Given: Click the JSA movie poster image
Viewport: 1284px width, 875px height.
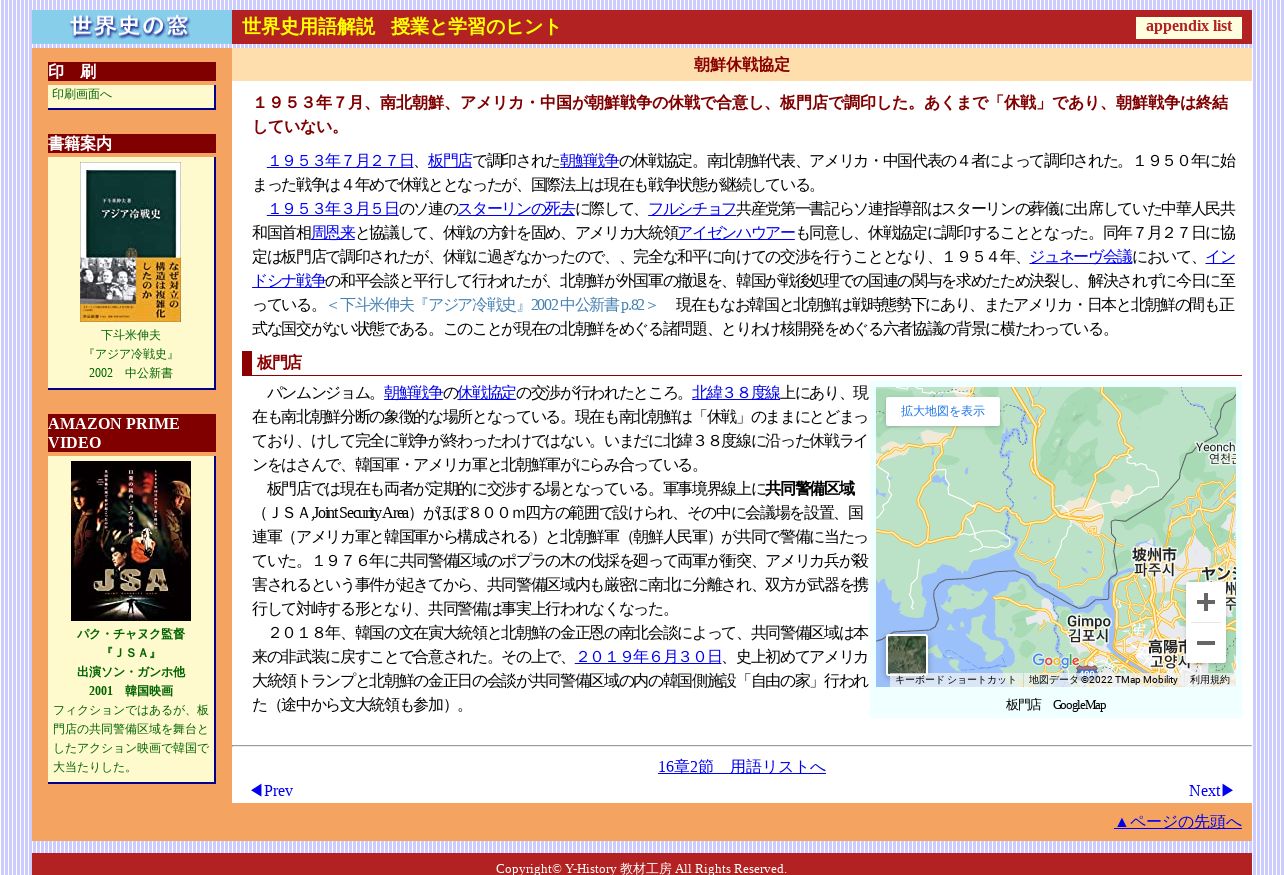Looking at the screenshot, I should [x=131, y=541].
